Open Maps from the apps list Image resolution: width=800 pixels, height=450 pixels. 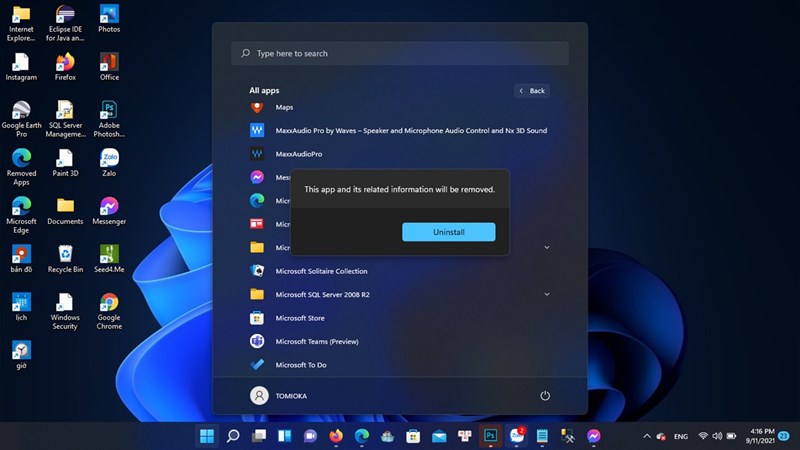tap(284, 107)
